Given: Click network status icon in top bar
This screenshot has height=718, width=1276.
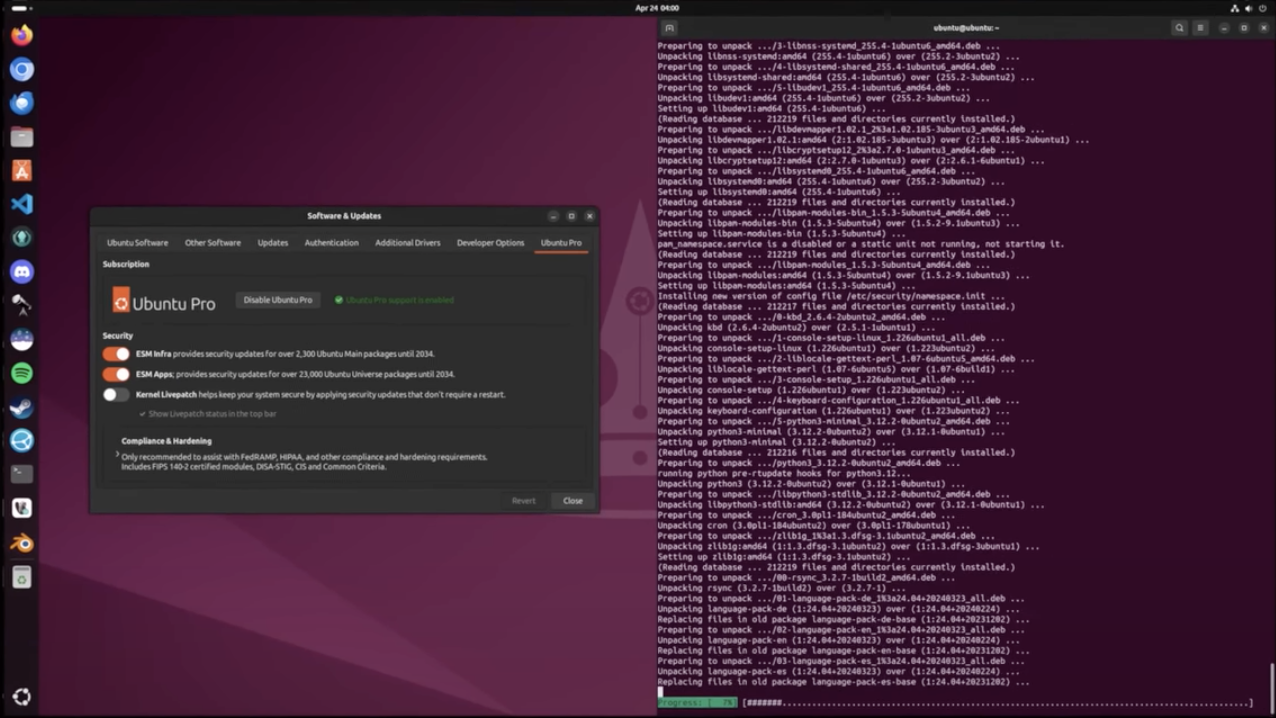Looking at the screenshot, I should point(1234,8).
